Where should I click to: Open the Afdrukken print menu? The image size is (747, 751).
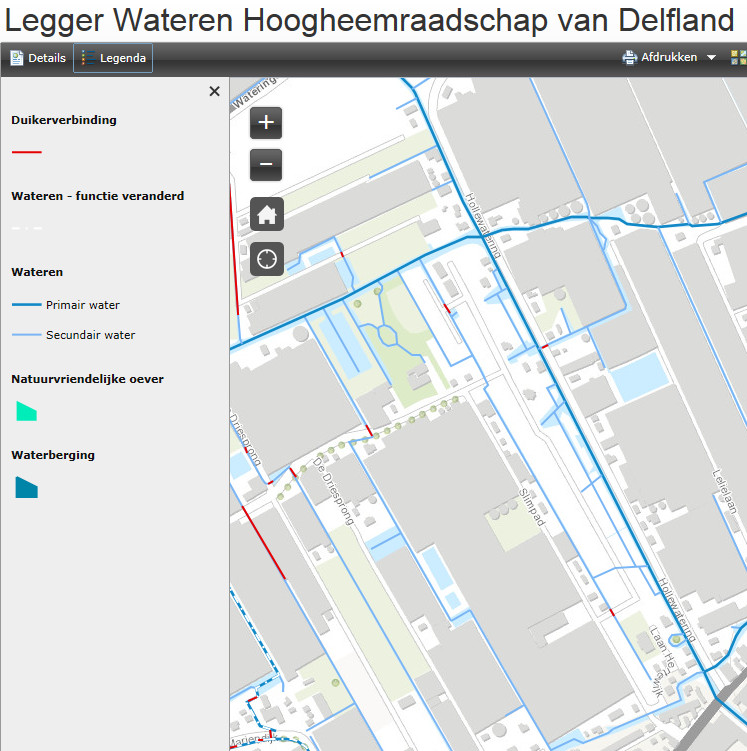669,57
